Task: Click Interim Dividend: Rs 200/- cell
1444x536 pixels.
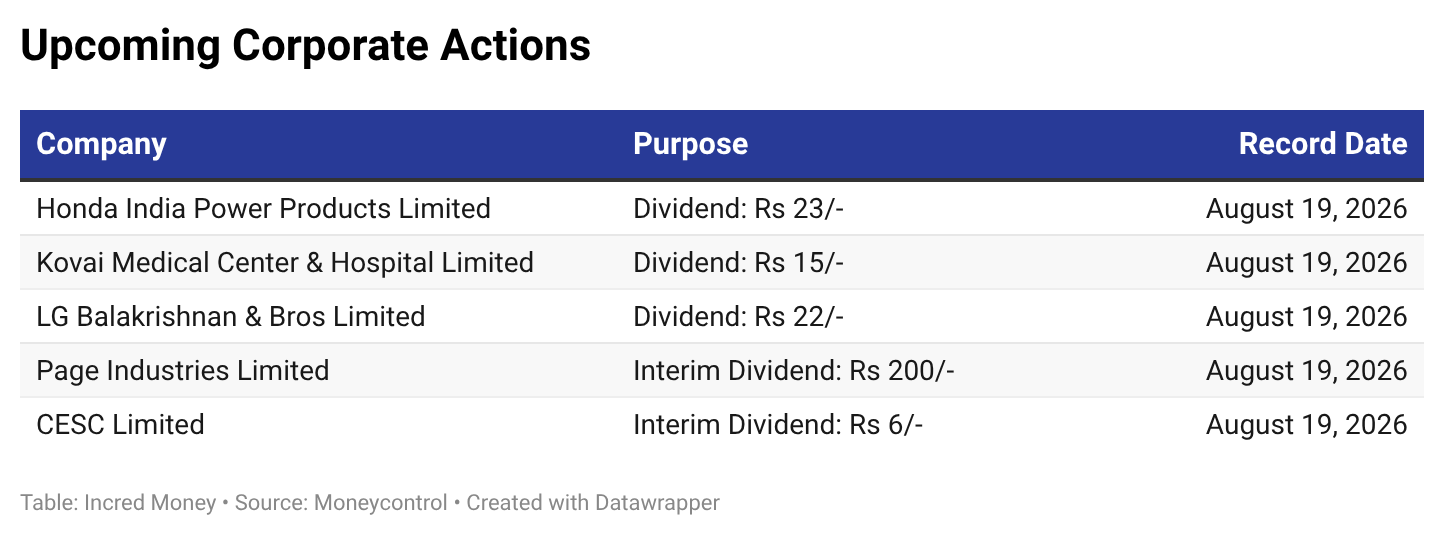Action: tap(794, 371)
